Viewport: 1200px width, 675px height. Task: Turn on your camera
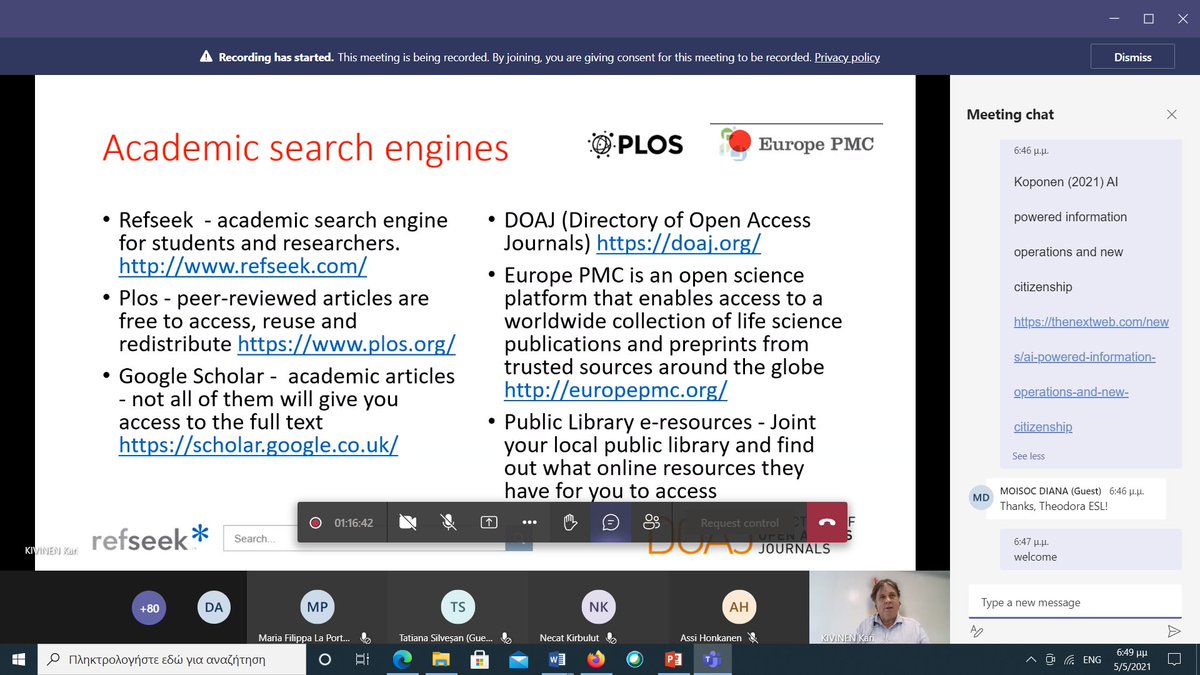pos(408,522)
